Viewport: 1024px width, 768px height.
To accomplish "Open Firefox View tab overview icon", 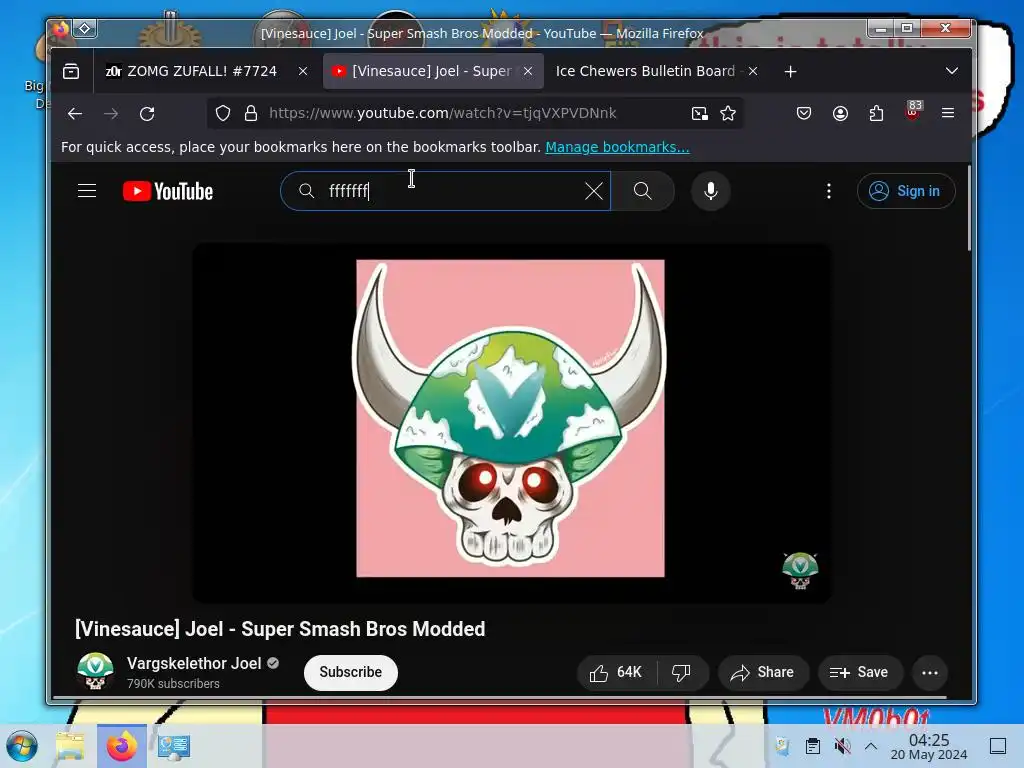I will (x=71, y=71).
